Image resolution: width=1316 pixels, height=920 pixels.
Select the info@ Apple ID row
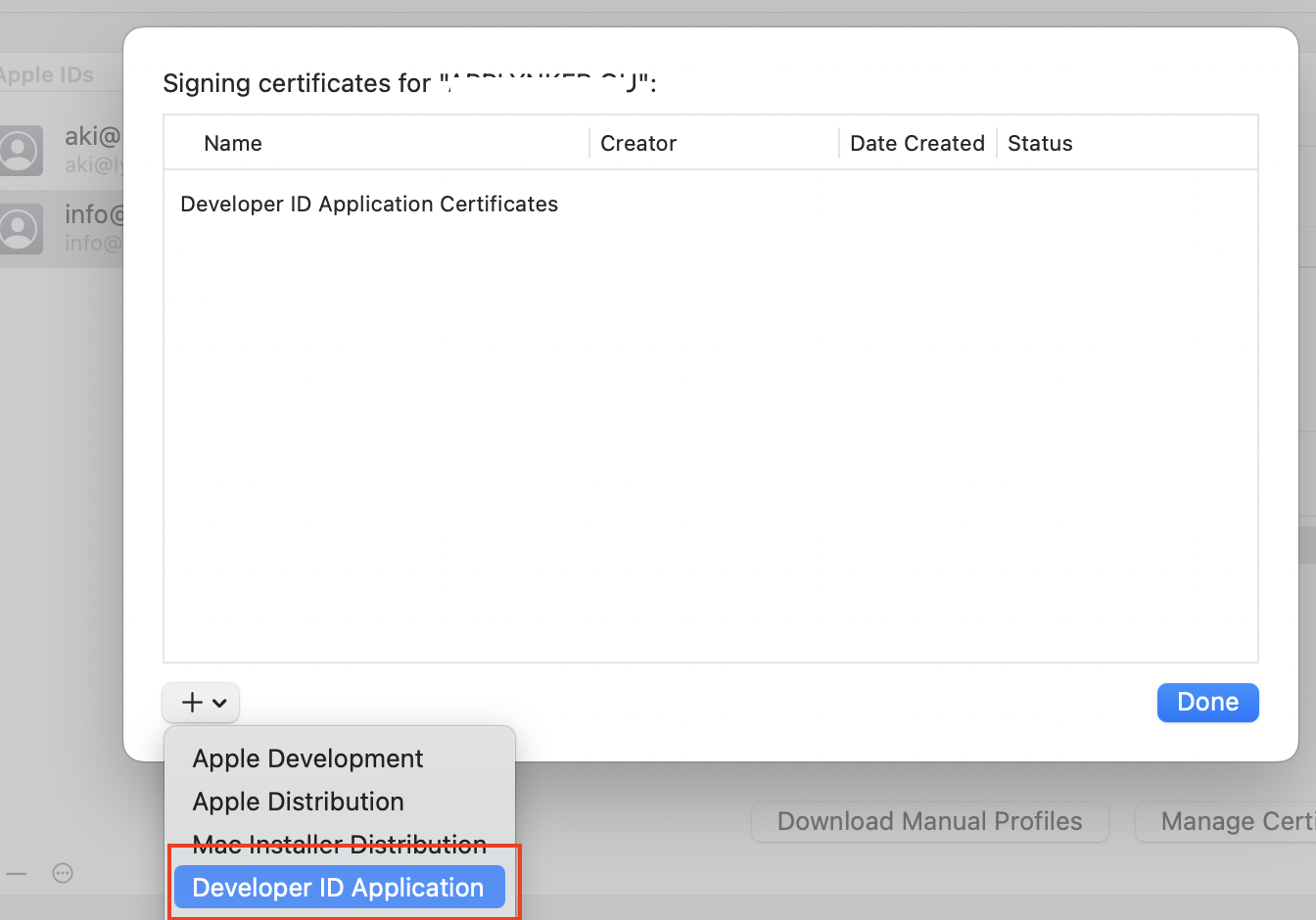coord(62,228)
